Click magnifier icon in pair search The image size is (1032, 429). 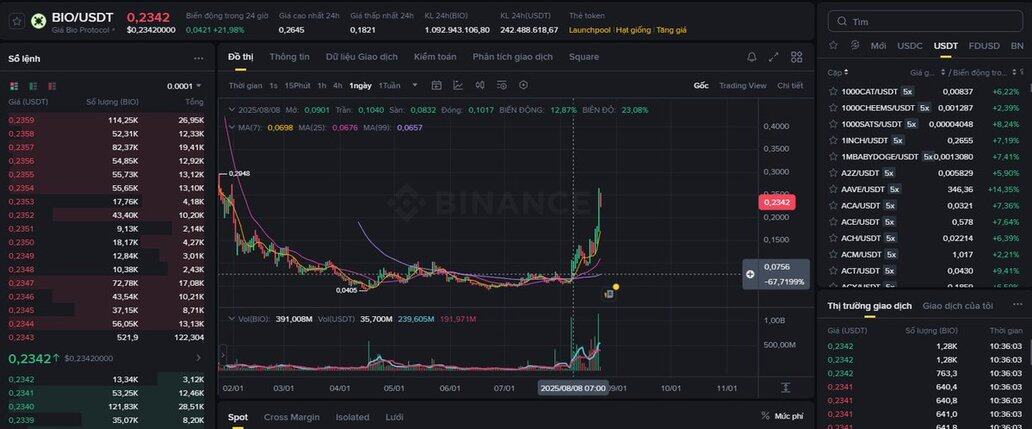(x=842, y=22)
